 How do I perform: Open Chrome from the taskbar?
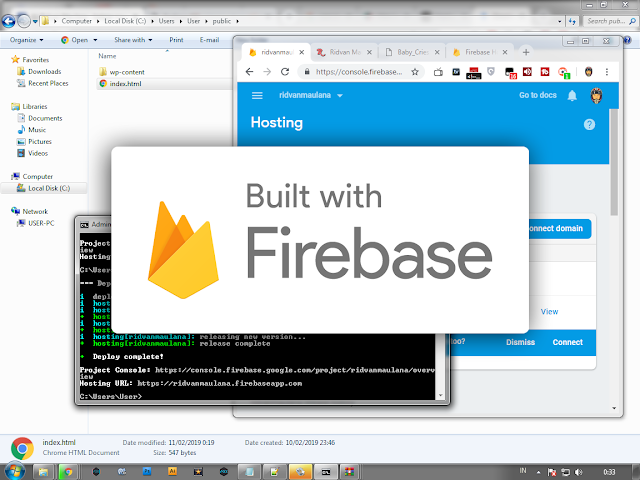click(x=68, y=472)
